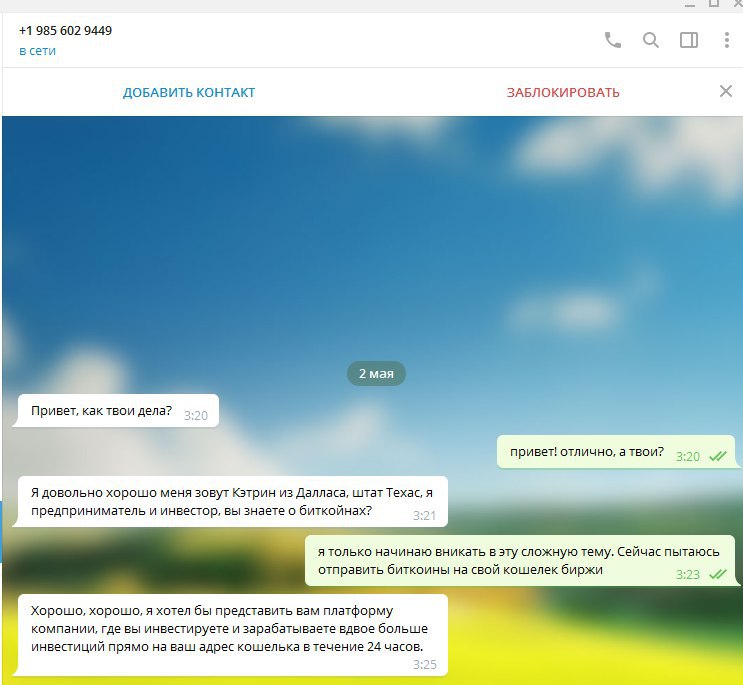Start a voice call with the contact

(613, 40)
